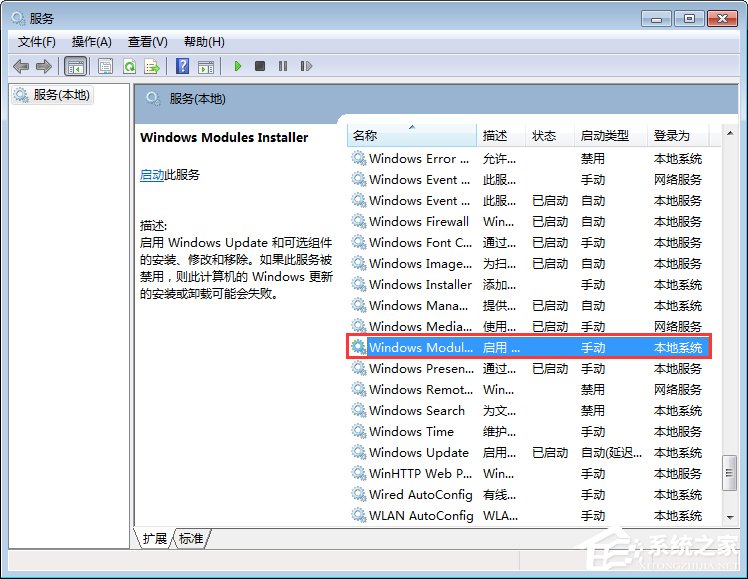Select 服务(本地) in the left tree

point(52,95)
